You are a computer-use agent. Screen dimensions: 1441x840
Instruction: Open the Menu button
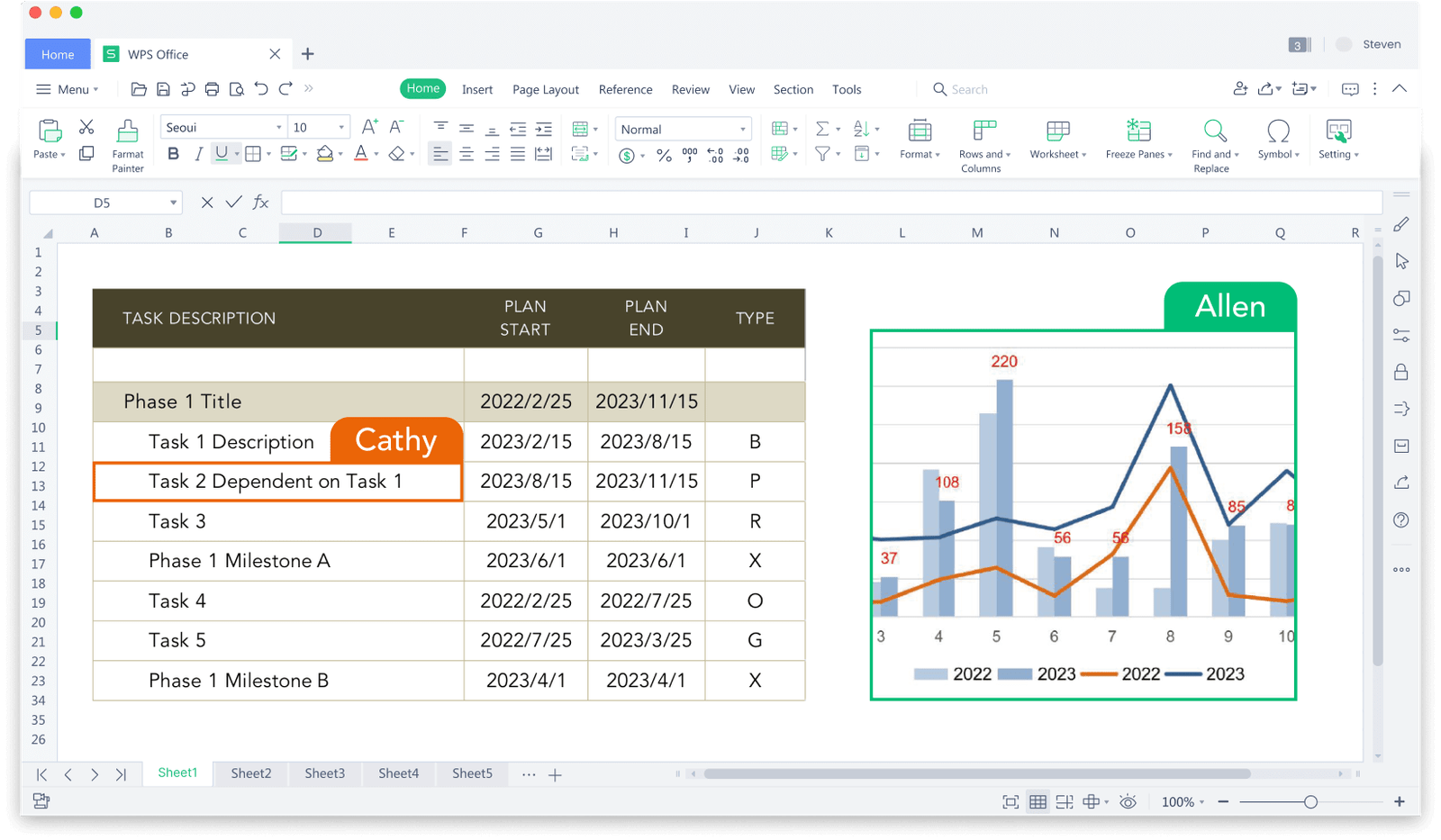67,89
